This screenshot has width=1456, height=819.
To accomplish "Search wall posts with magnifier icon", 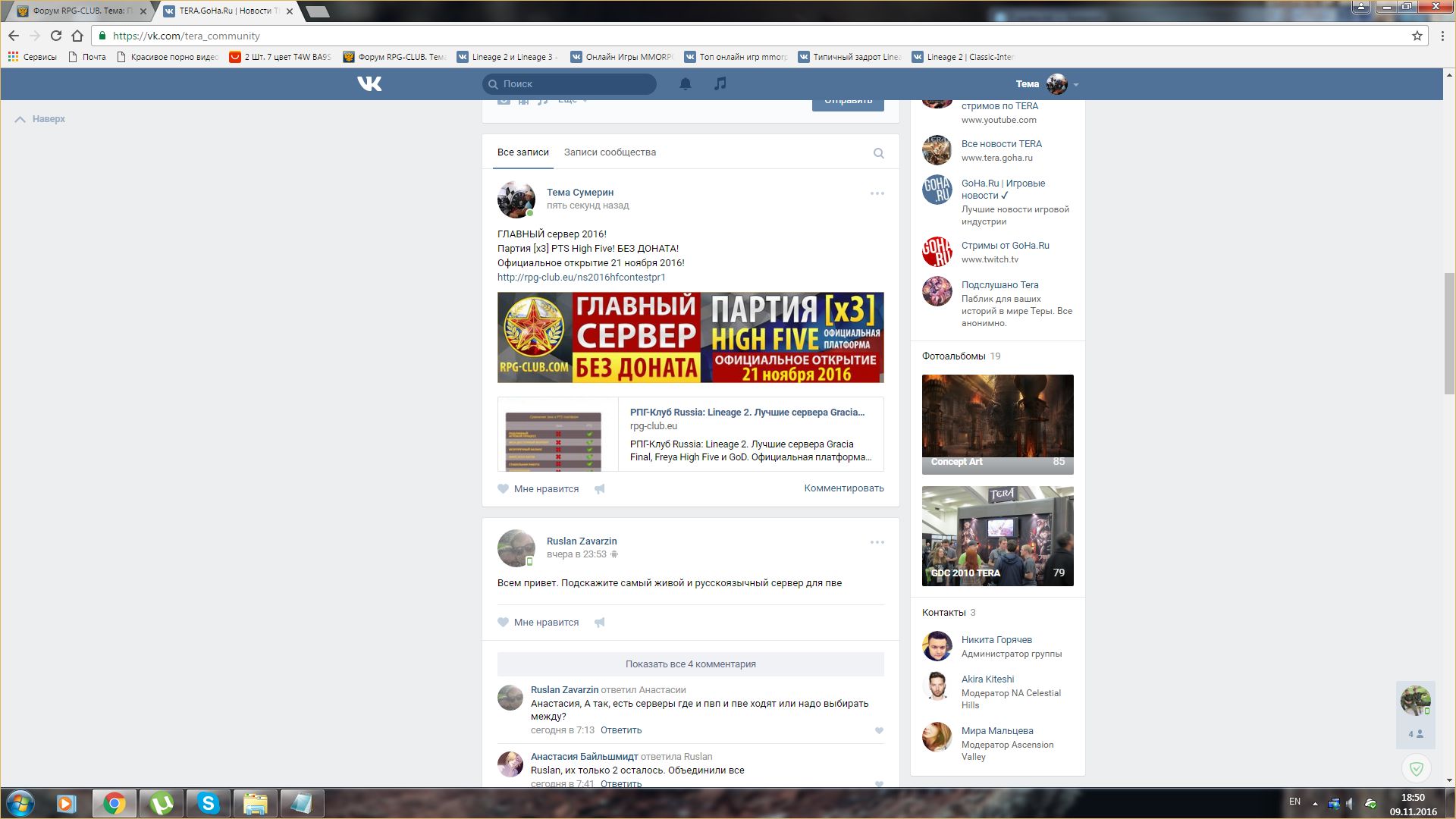I will [878, 153].
